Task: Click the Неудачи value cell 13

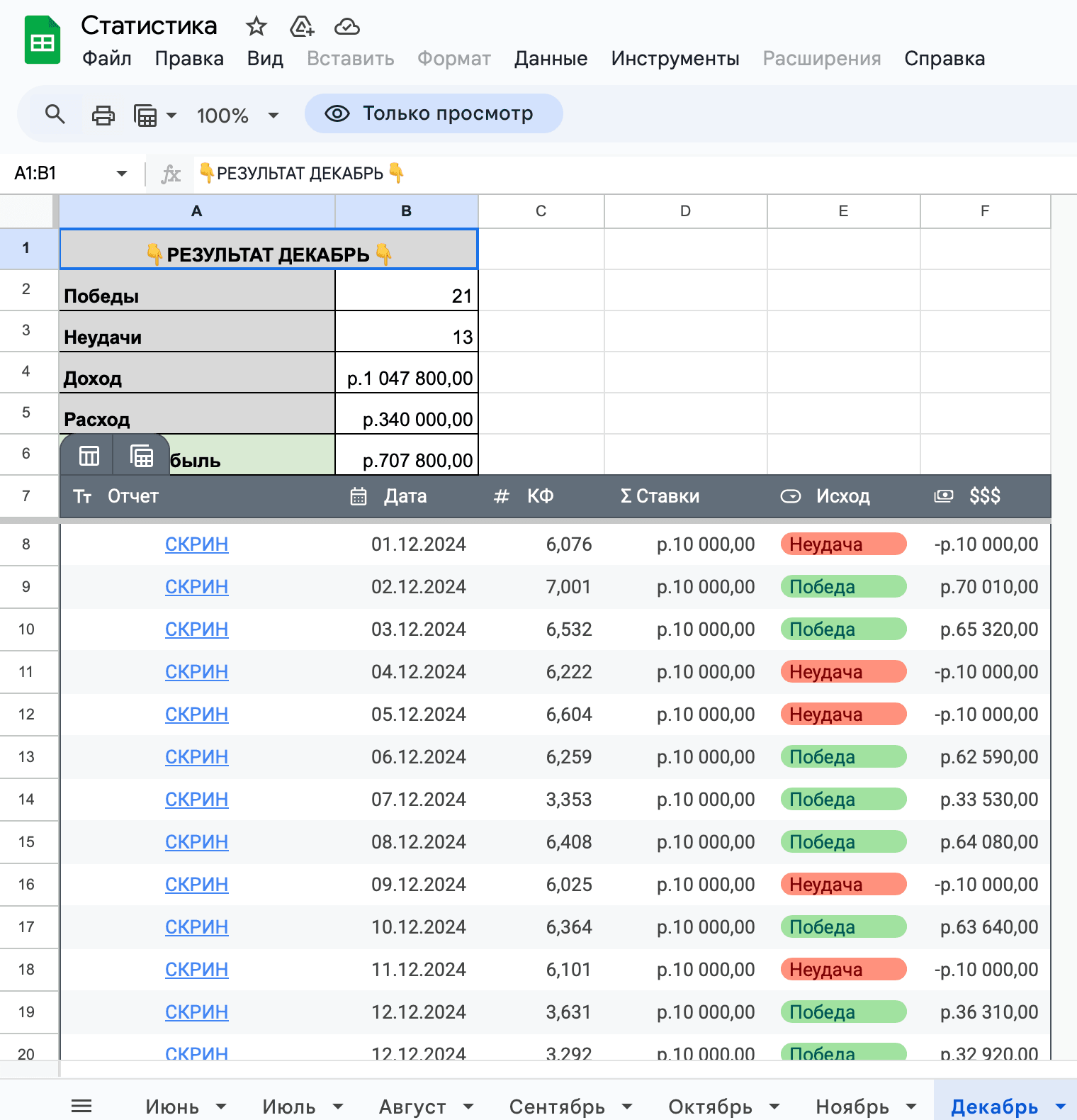Action: click(407, 331)
